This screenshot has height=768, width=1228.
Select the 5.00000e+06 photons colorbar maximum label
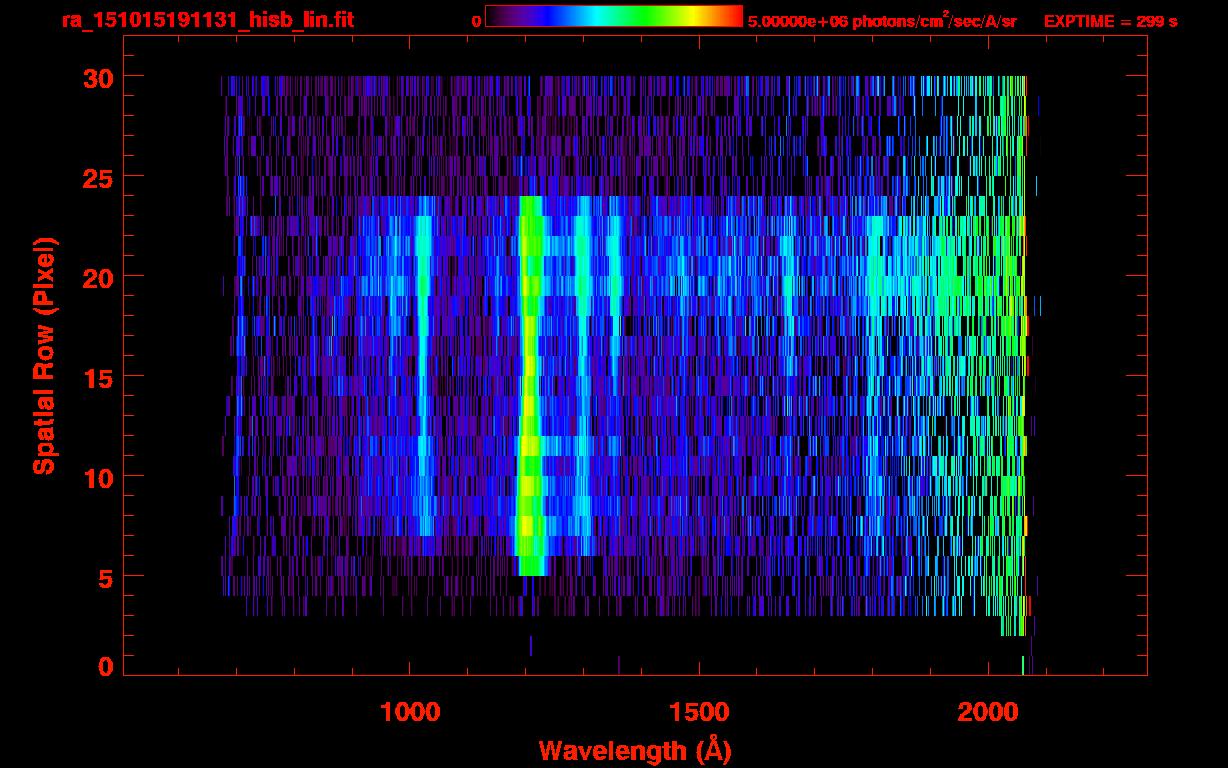[x=881, y=21]
